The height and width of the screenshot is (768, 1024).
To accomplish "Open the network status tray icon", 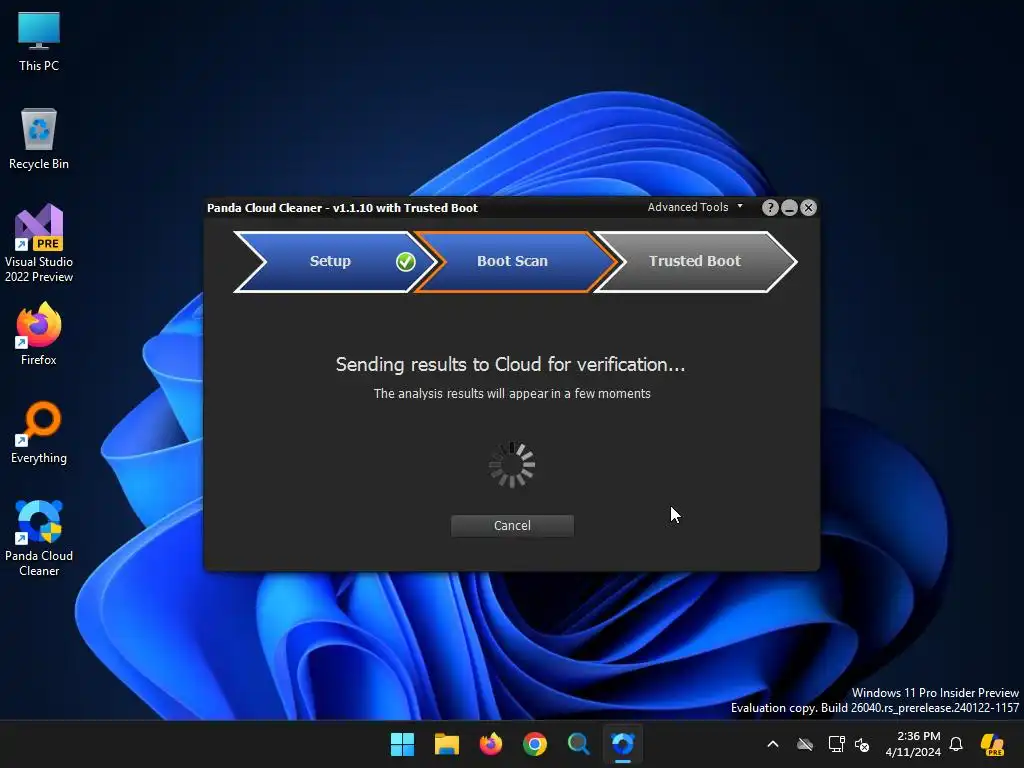I will (837, 744).
